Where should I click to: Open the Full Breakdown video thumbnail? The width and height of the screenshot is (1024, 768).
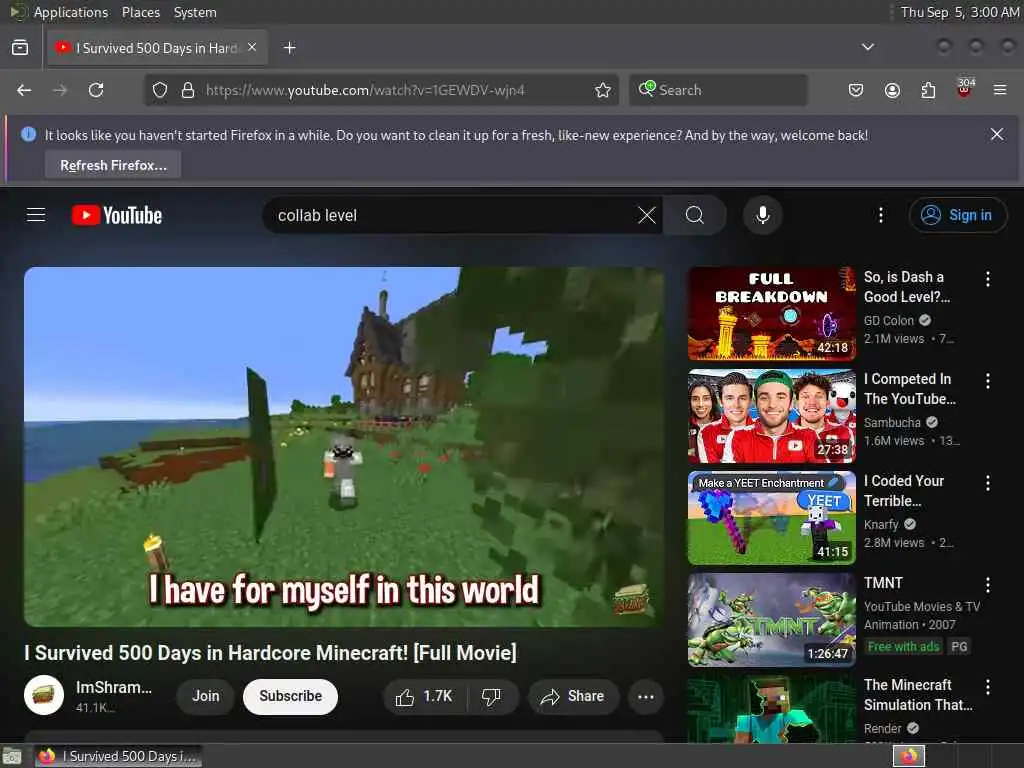772,313
